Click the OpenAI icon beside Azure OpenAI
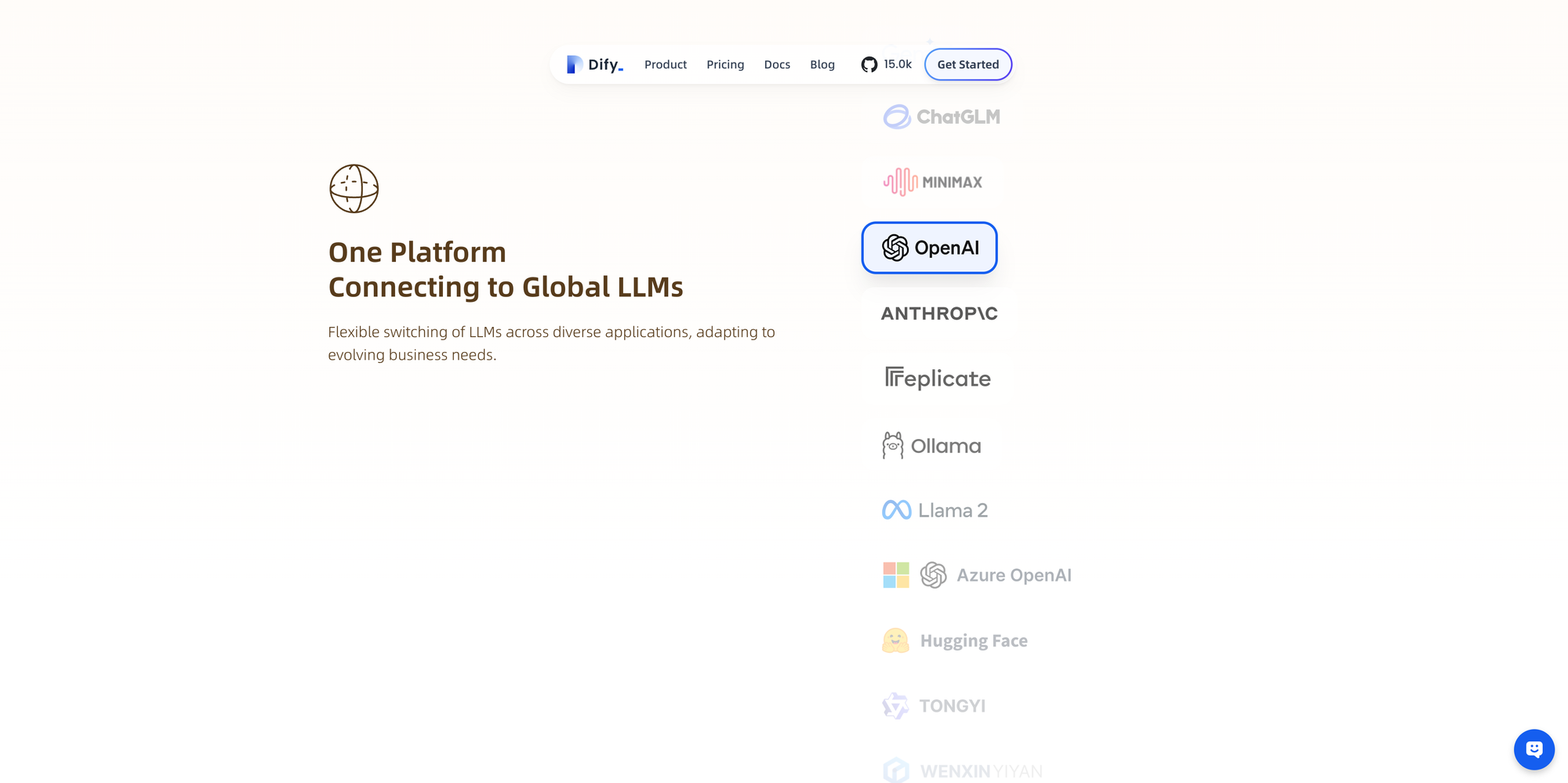The width and height of the screenshot is (1568, 783). pos(934,575)
